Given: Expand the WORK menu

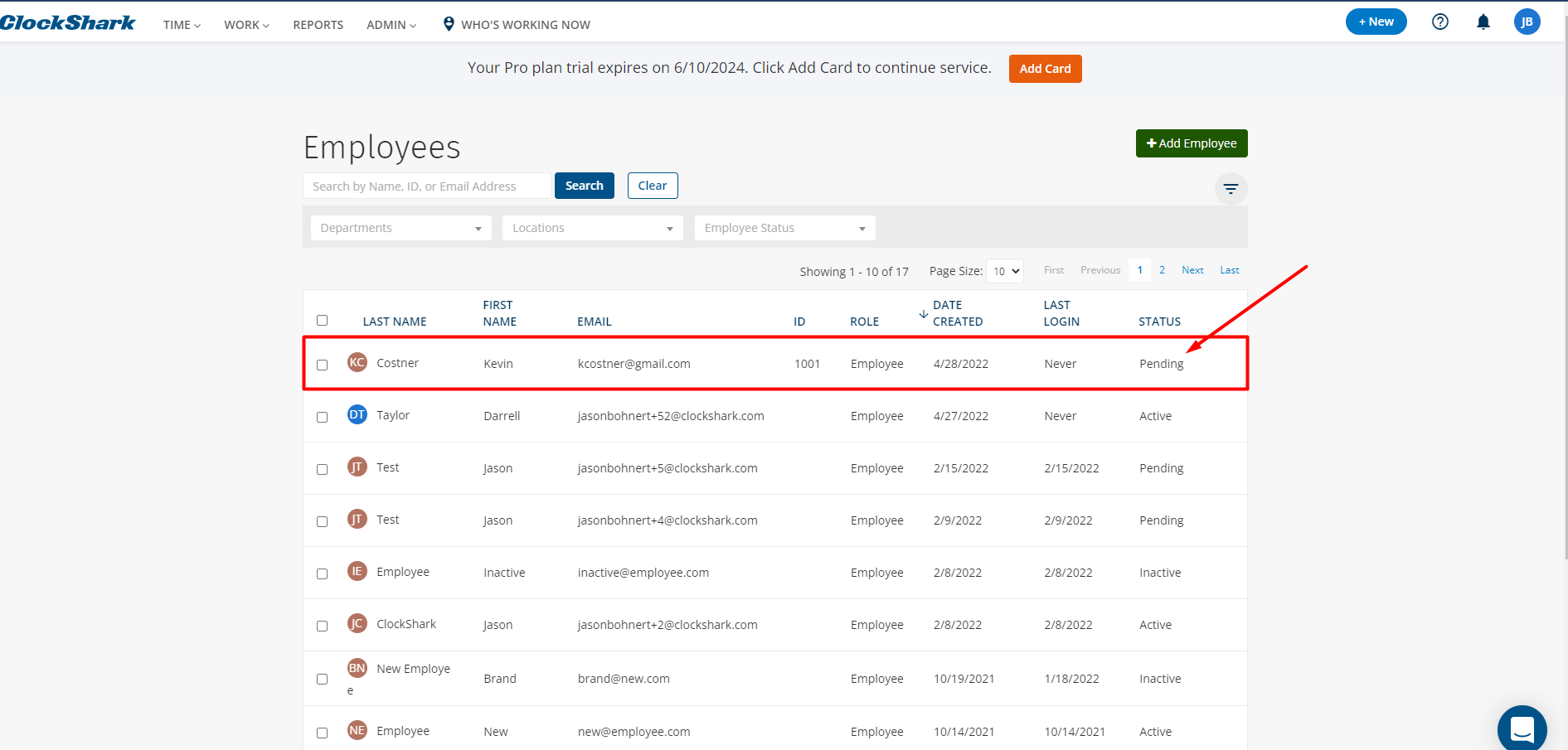Looking at the screenshot, I should tap(246, 25).
